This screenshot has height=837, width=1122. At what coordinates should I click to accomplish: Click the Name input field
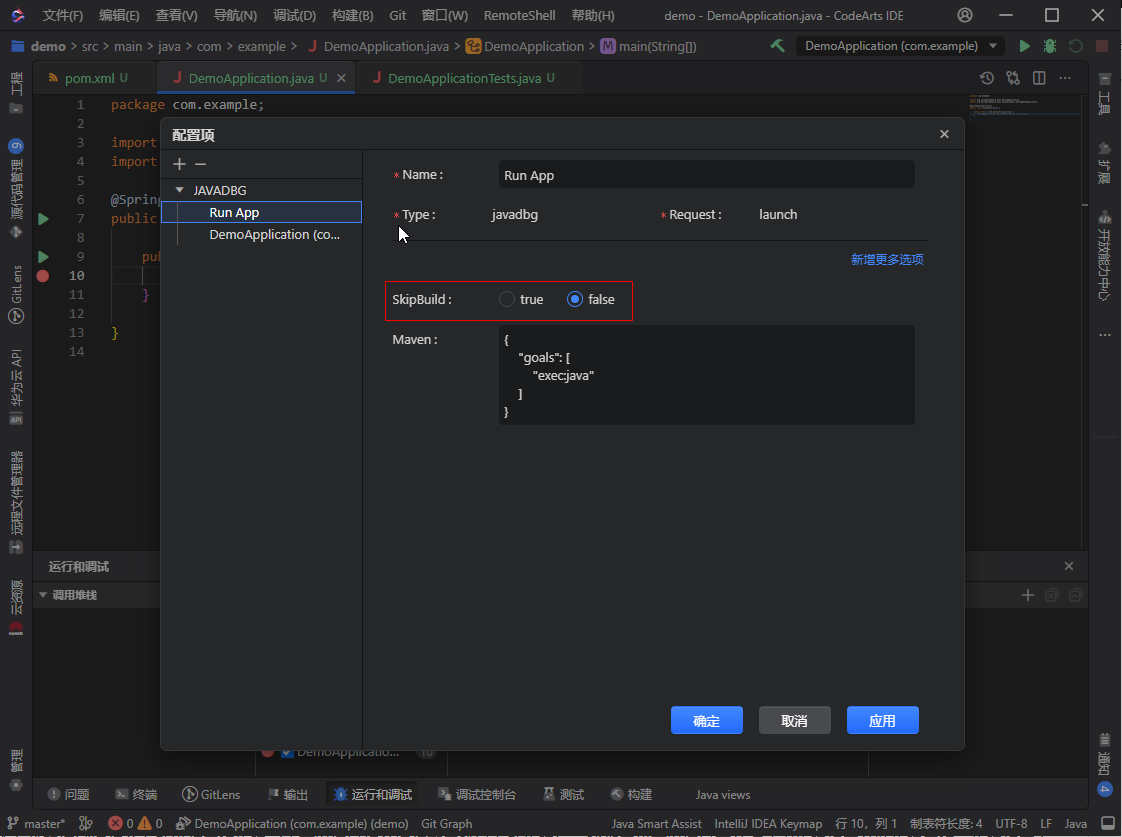pos(706,175)
